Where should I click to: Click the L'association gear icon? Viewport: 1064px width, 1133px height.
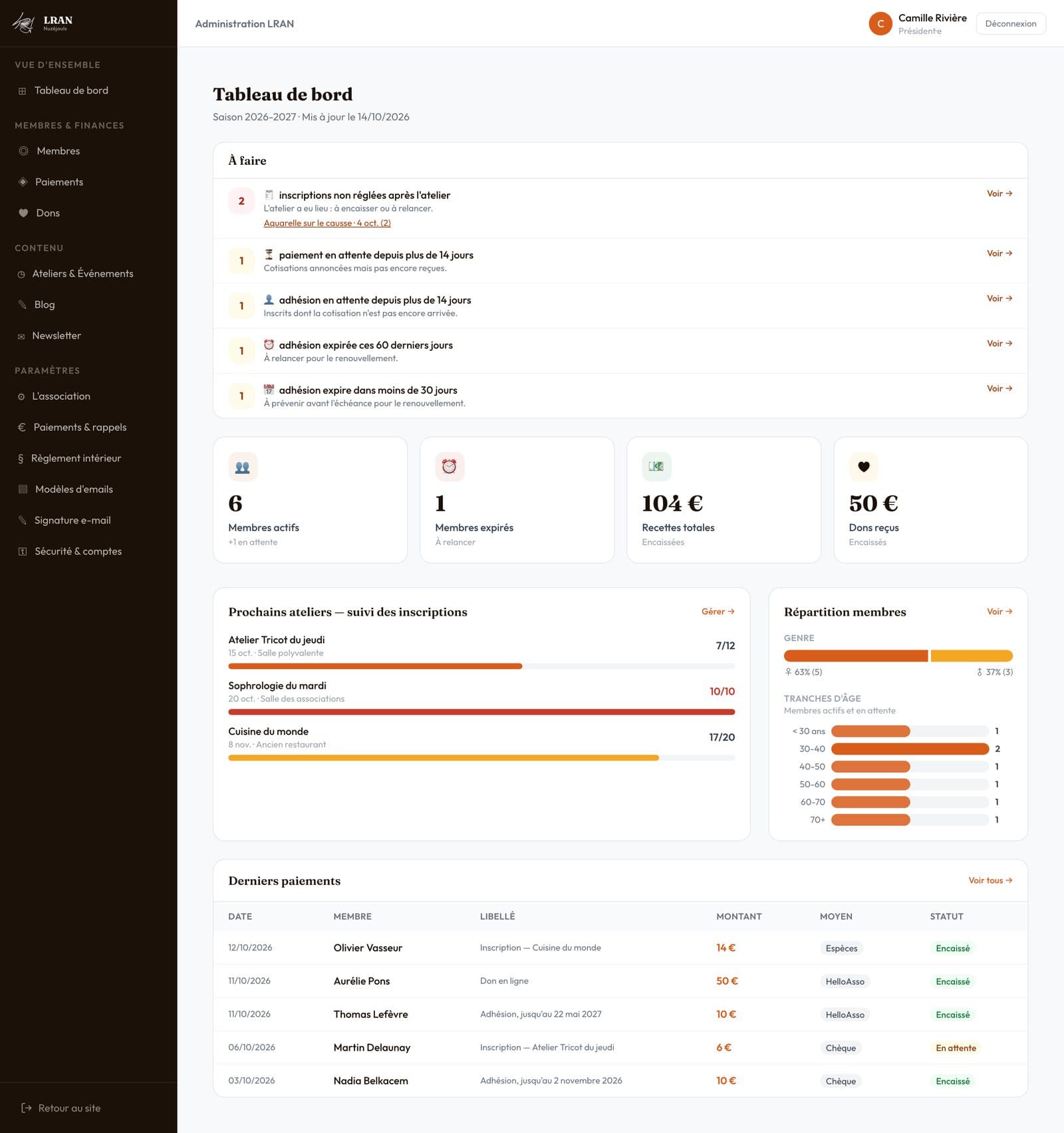tap(21, 397)
